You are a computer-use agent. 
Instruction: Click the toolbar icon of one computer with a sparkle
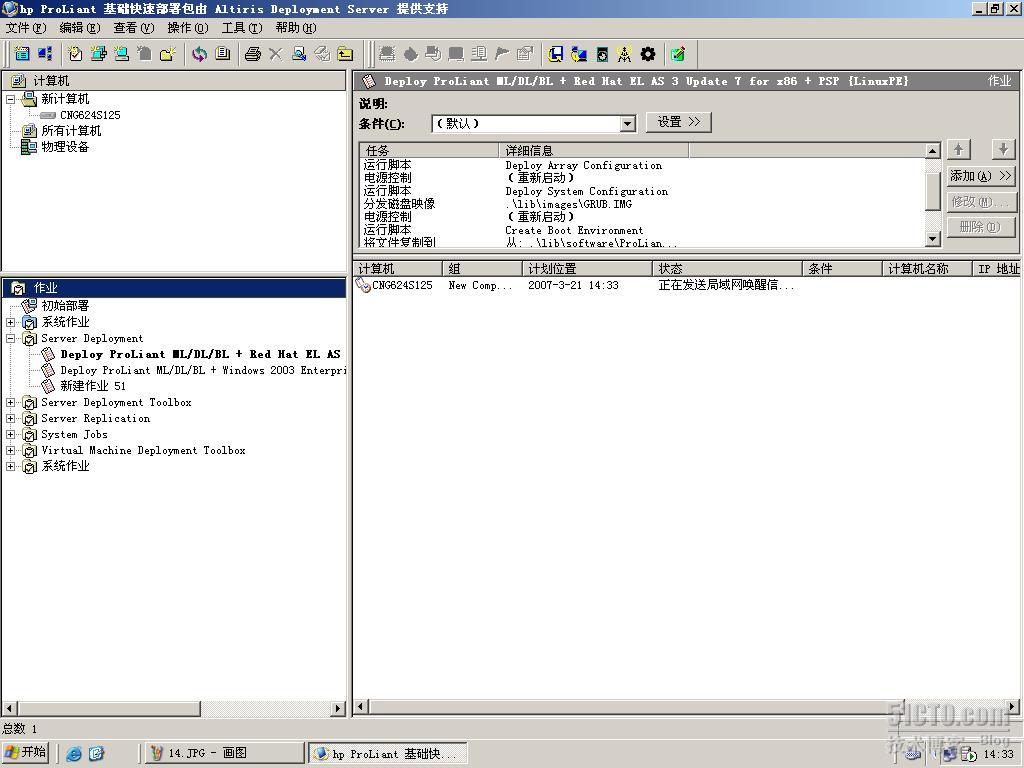[121, 54]
